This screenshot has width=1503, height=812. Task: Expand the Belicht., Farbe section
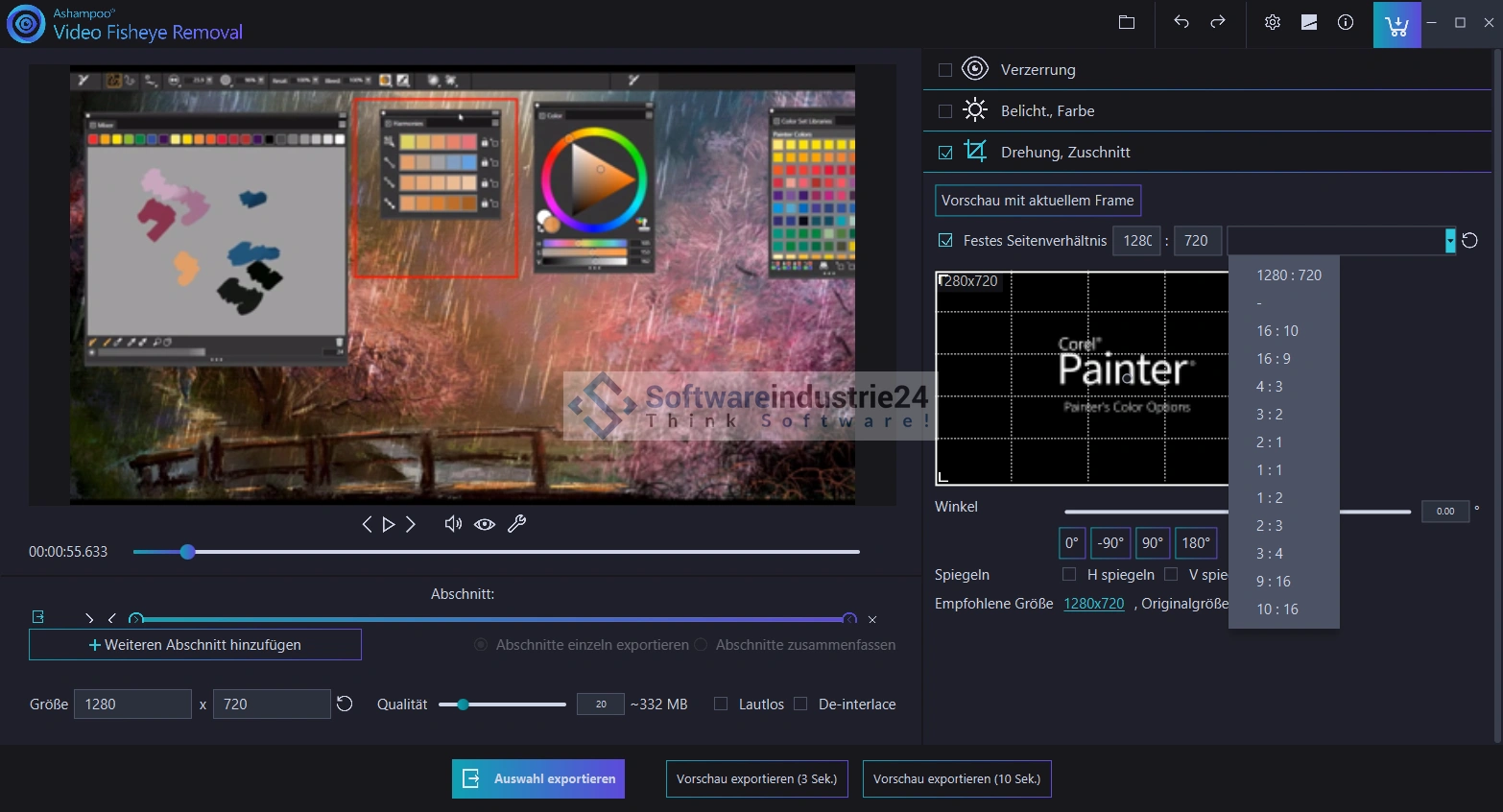click(x=1047, y=111)
